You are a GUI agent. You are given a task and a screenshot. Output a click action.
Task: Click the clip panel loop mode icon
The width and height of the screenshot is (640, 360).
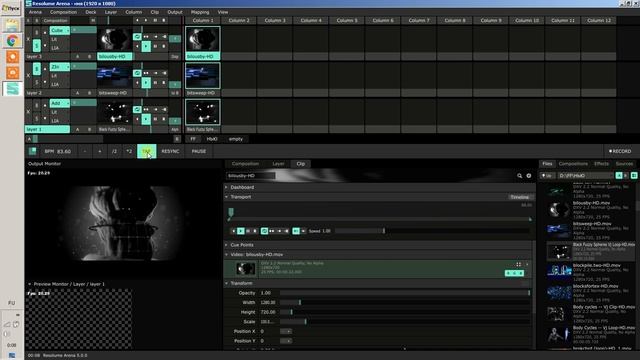264,231
